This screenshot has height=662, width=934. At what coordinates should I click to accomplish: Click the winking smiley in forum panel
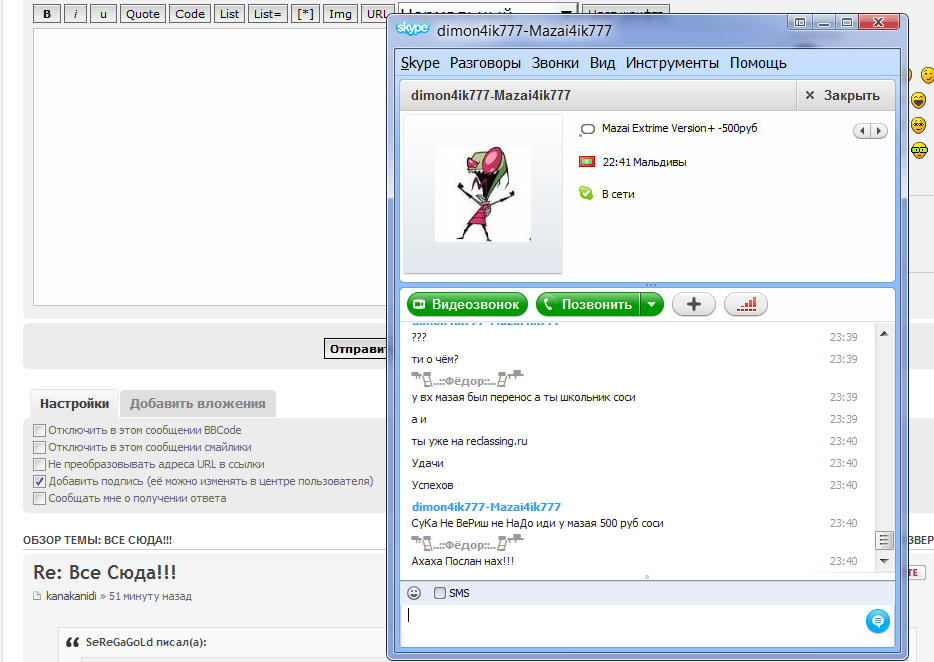[927, 75]
